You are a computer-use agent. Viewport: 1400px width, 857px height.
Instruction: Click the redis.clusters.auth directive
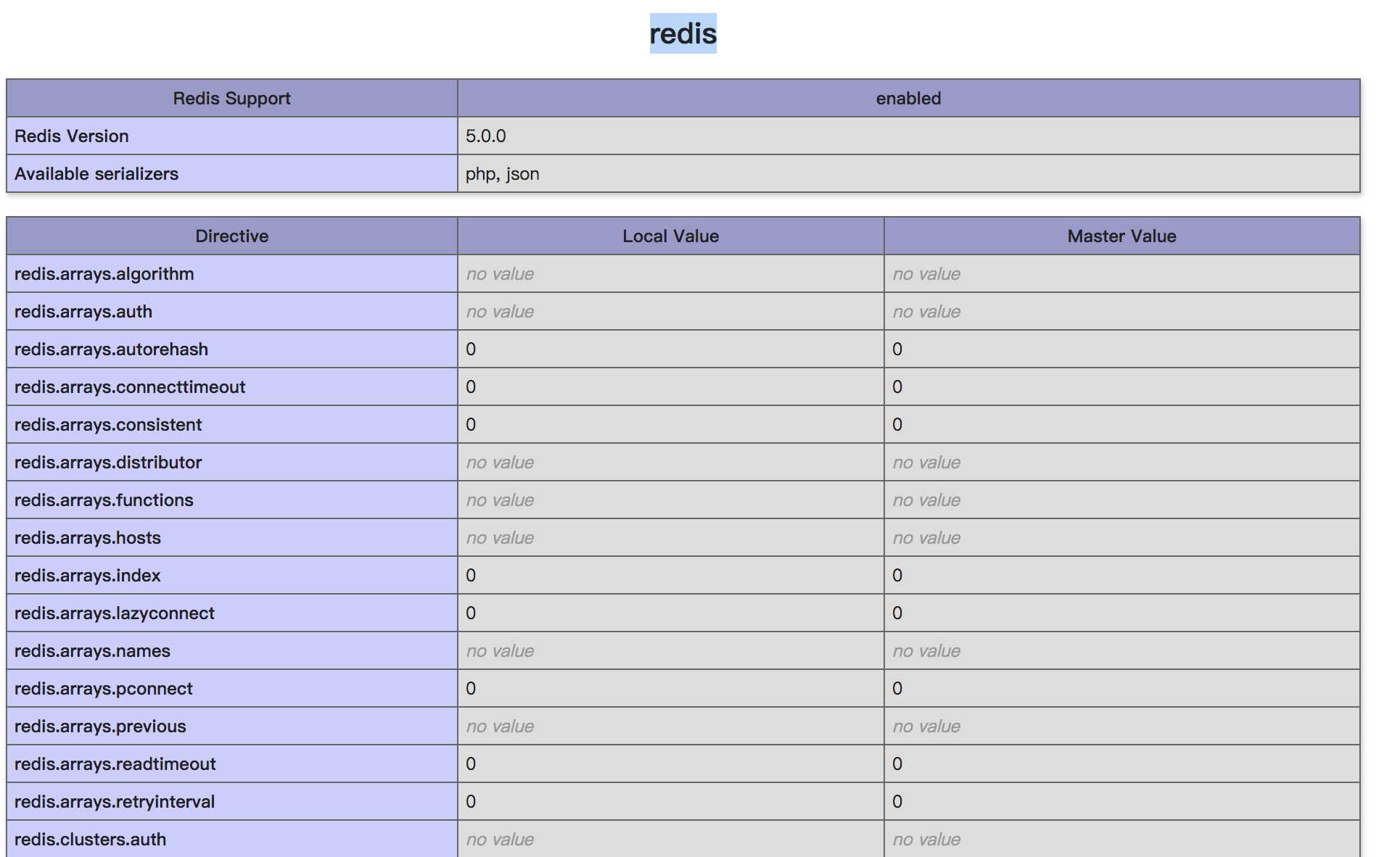(x=90, y=840)
